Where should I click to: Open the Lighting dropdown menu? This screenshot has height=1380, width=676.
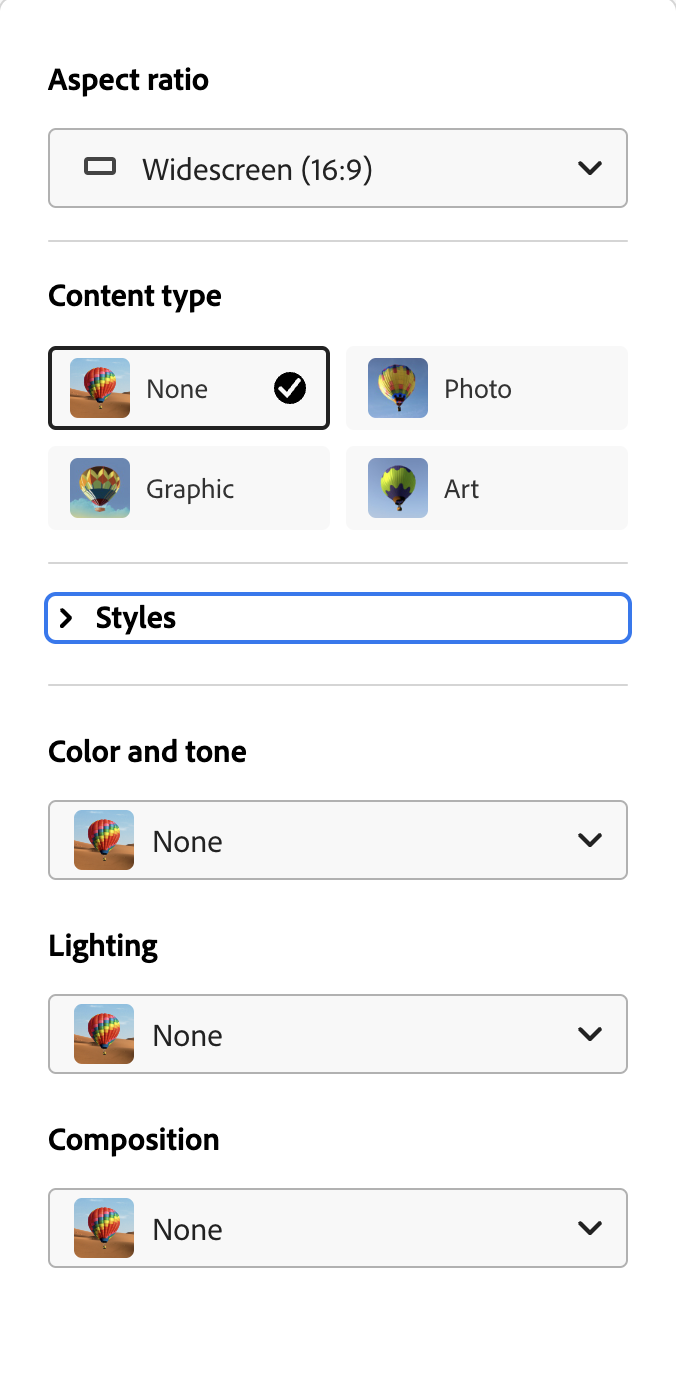point(338,1034)
